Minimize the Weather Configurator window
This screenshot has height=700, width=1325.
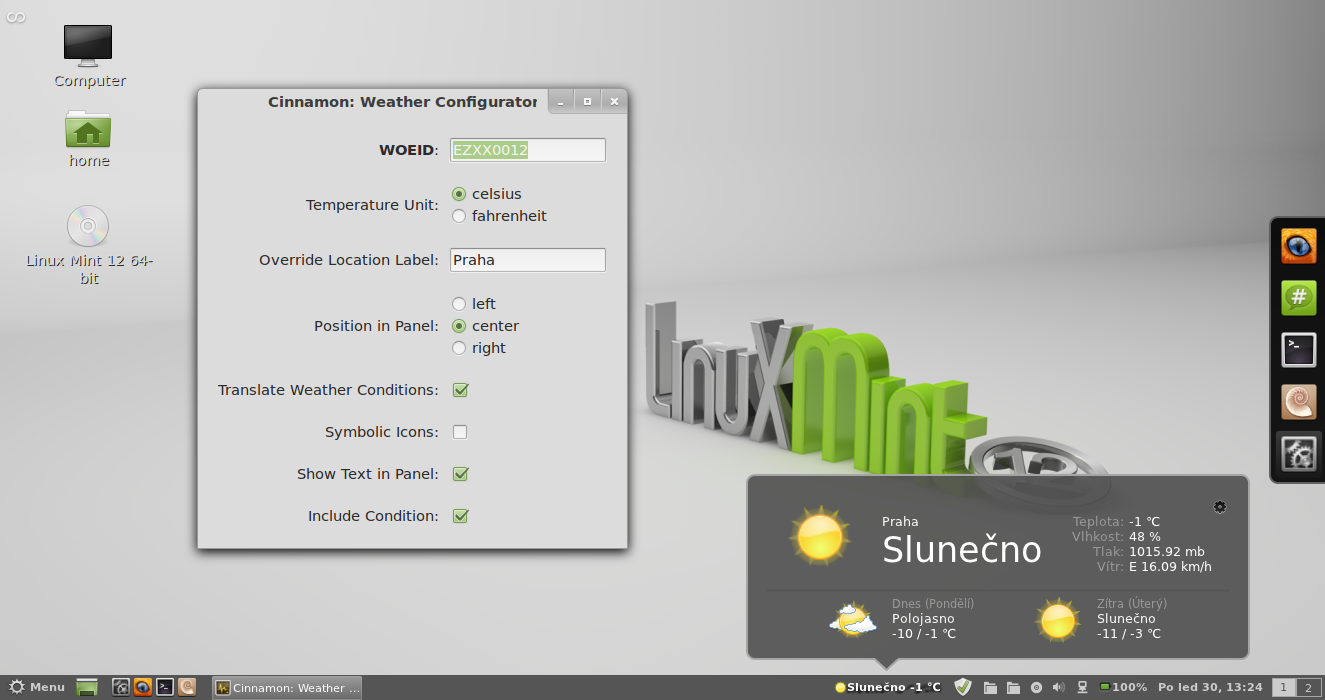point(561,101)
